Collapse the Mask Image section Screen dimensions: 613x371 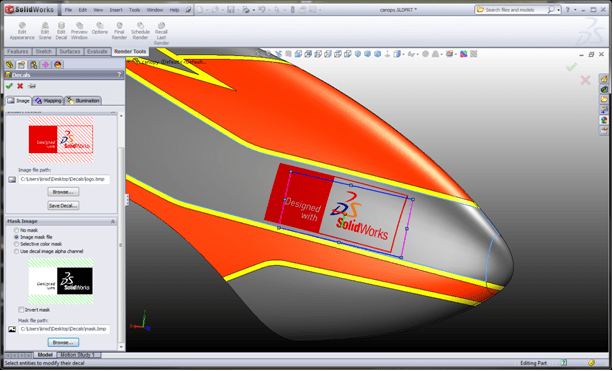(113, 221)
